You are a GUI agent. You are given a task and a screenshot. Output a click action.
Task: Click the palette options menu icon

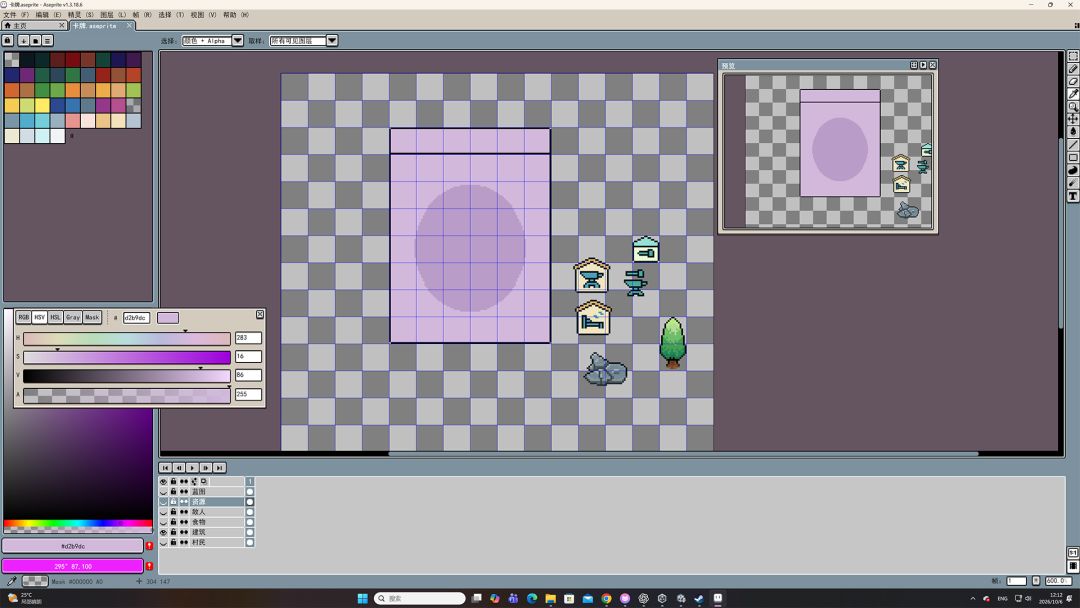[48, 41]
